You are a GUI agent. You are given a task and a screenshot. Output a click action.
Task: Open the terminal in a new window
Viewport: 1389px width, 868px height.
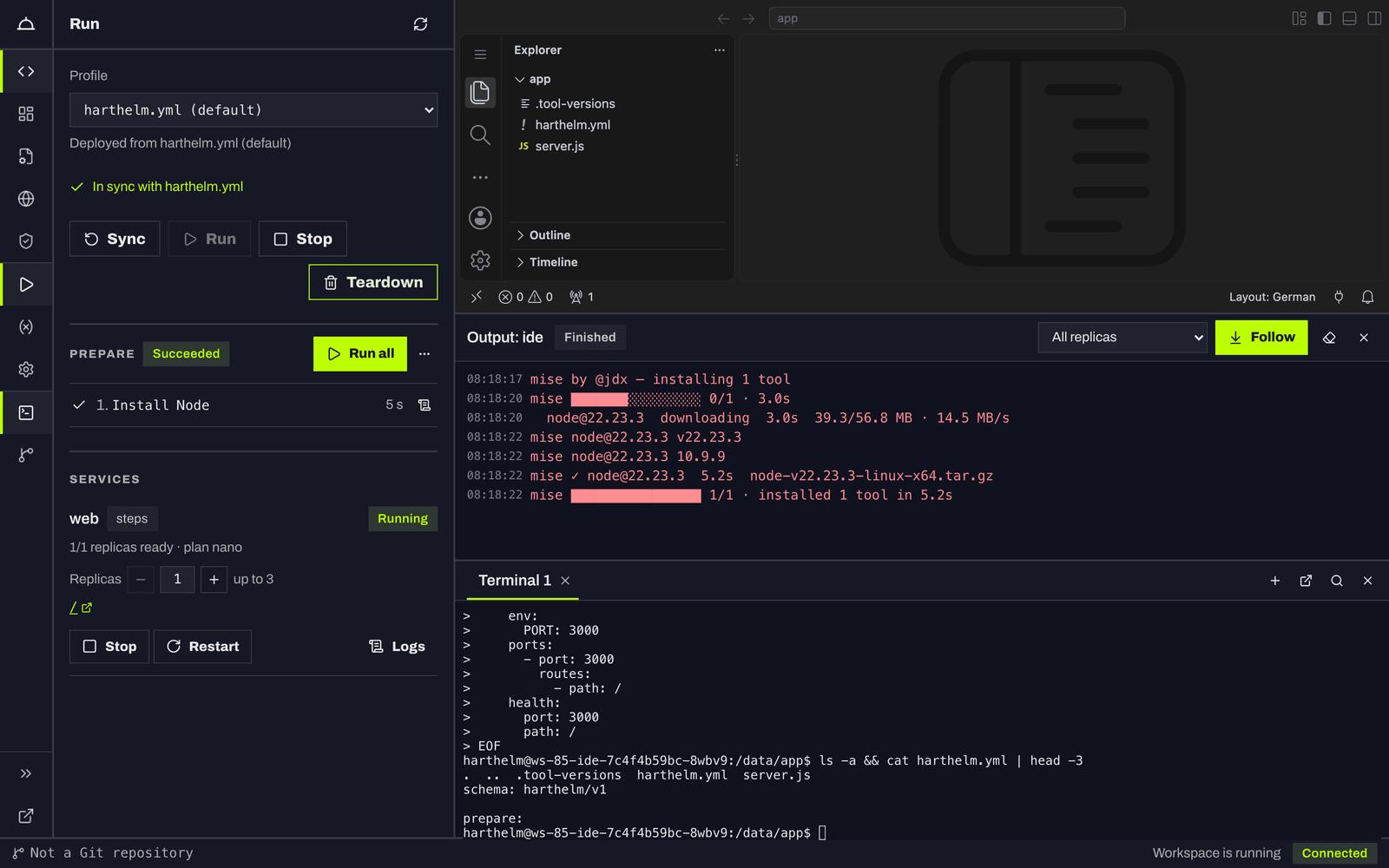pos(1306,581)
